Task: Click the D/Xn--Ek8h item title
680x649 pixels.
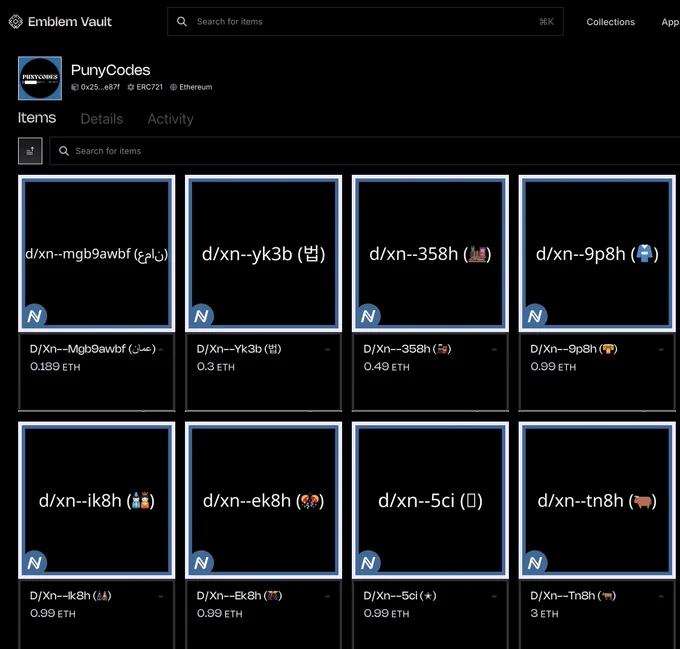Action: pos(239,595)
